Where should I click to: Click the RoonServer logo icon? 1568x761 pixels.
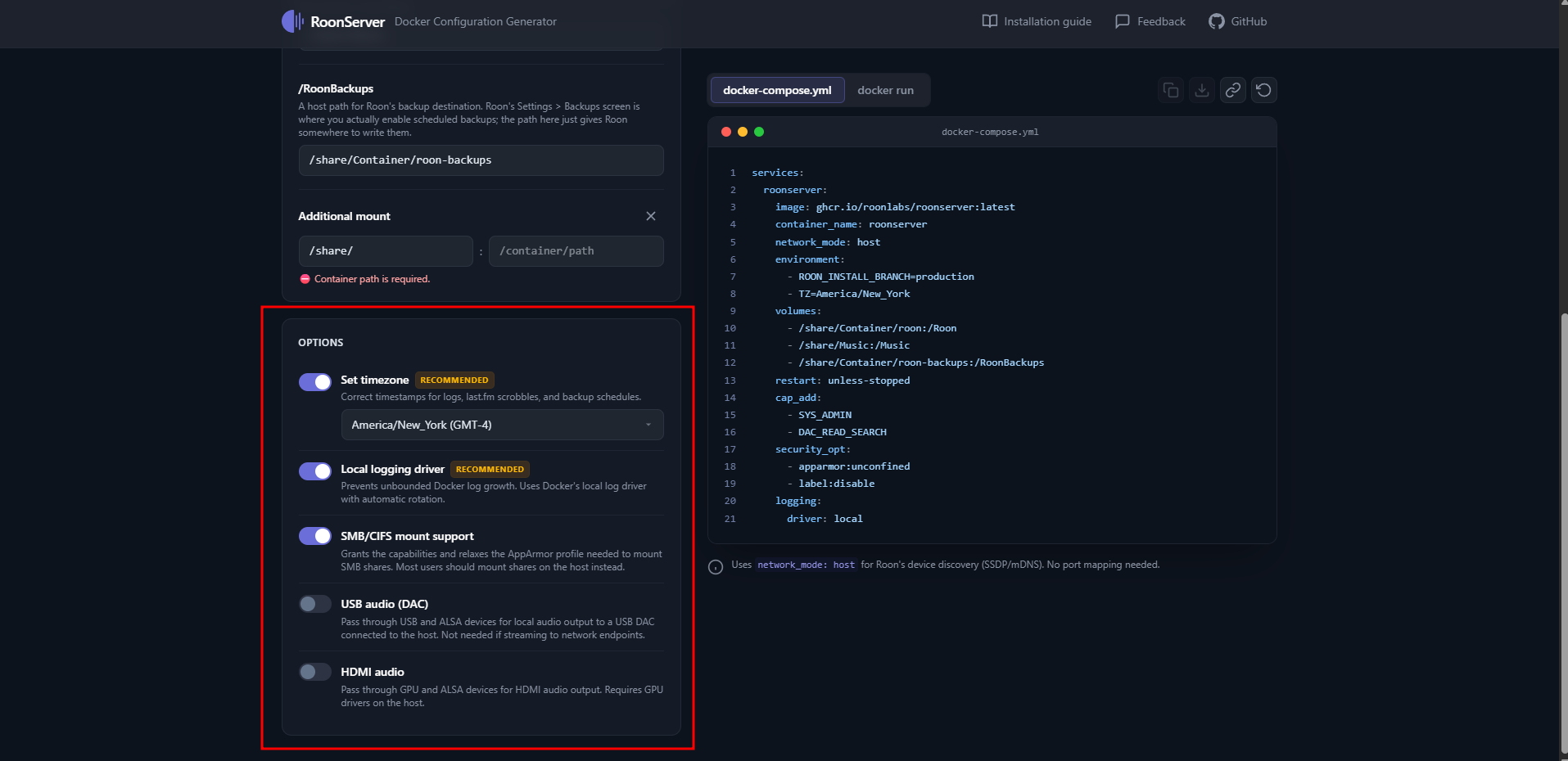292,21
